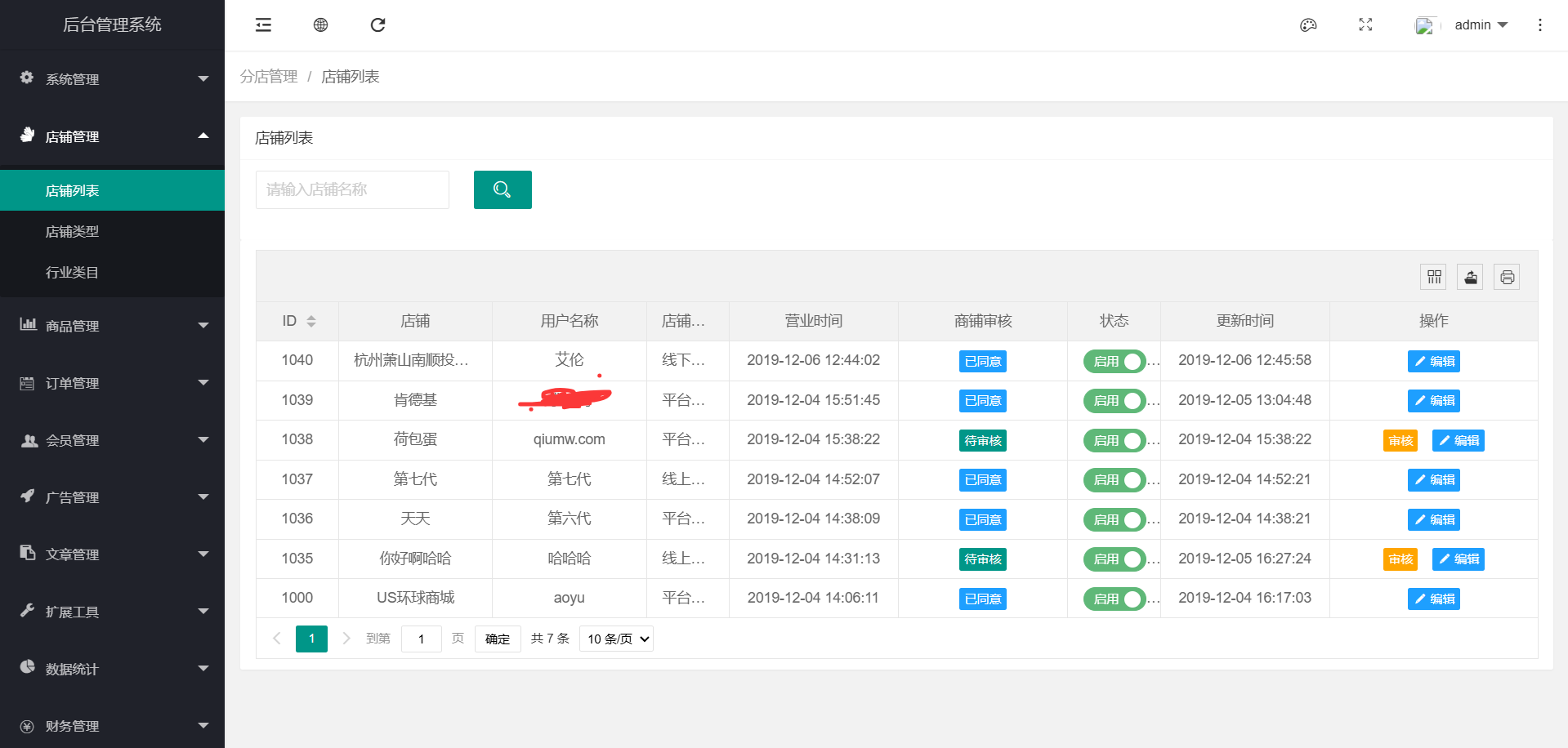This screenshot has width=1568, height=748.
Task: Select 行业类目 in the sidebar
Action: point(72,273)
